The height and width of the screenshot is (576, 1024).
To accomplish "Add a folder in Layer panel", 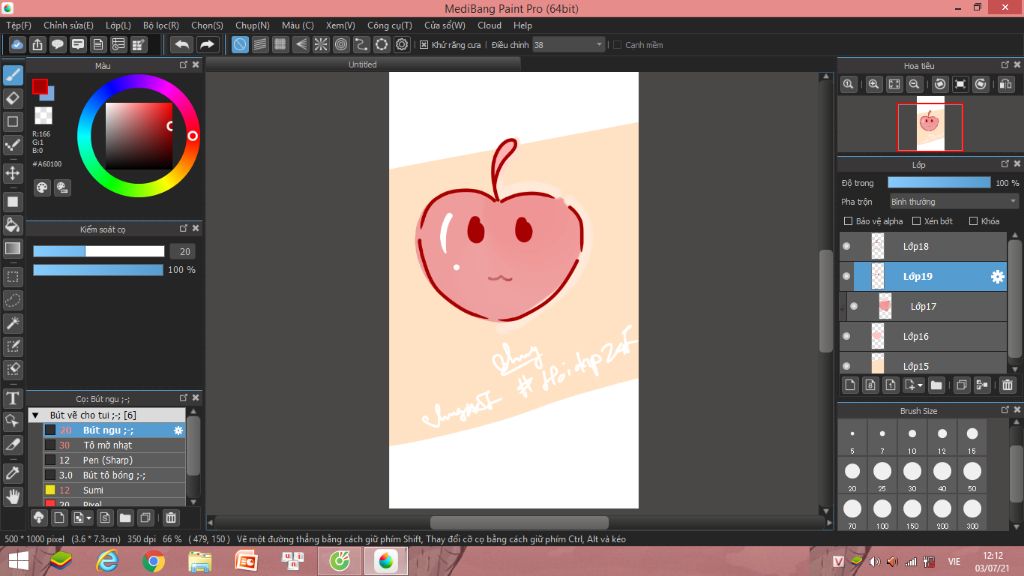I will click(x=936, y=385).
